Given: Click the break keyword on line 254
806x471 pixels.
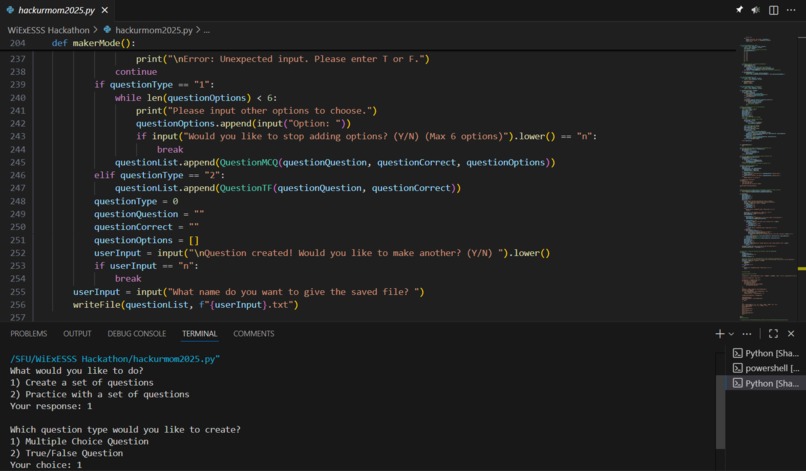Looking at the screenshot, I should click(x=128, y=279).
